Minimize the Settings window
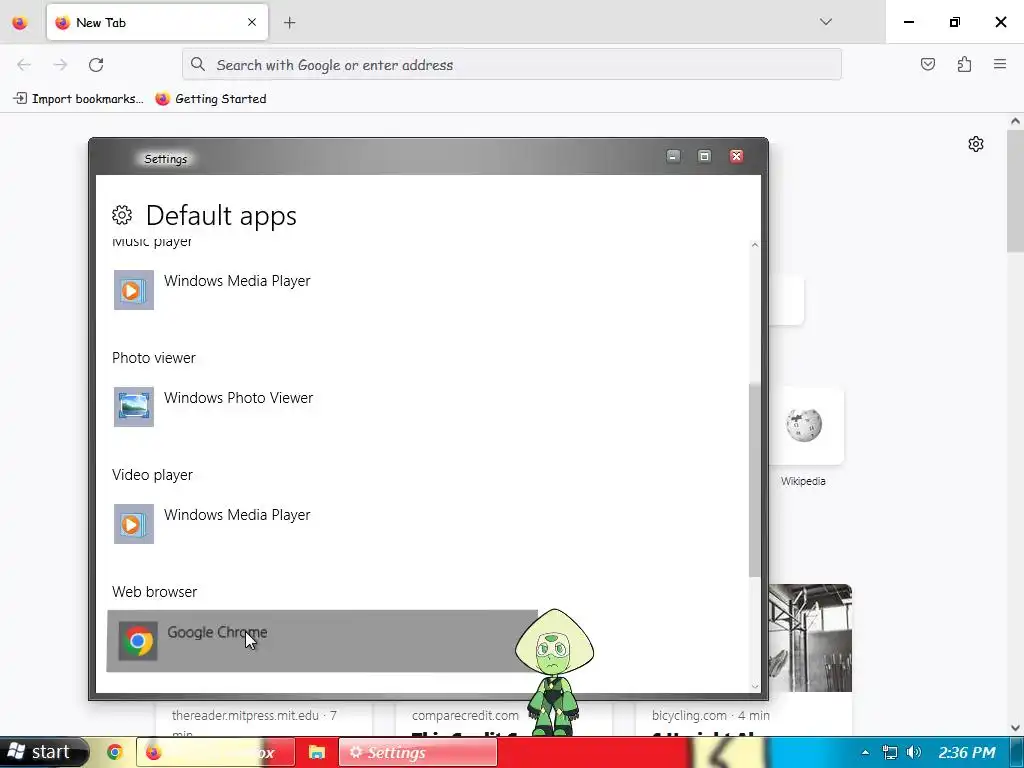The height and width of the screenshot is (768, 1024). tap(673, 156)
